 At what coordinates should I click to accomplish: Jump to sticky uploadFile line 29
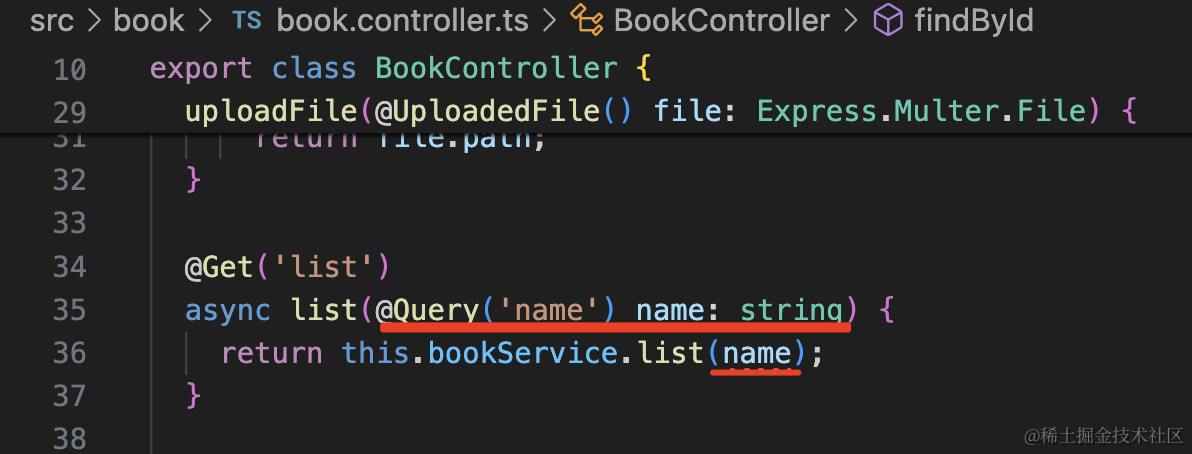tap(660, 110)
